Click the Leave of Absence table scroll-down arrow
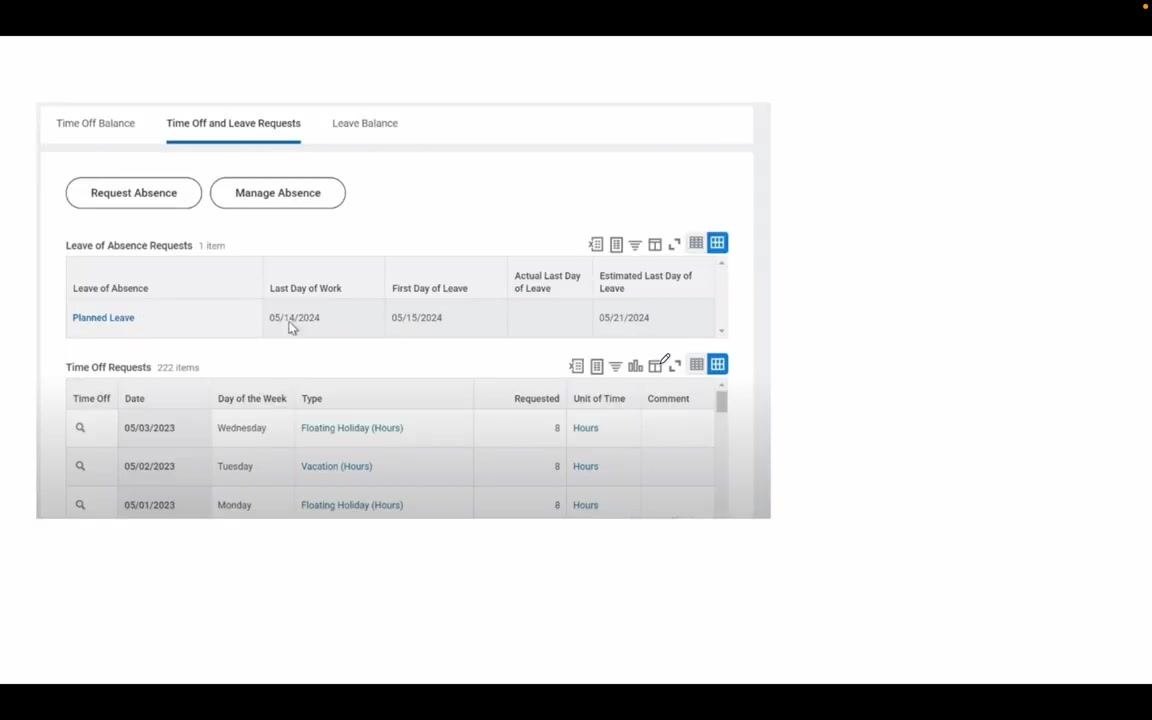This screenshot has height=720, width=1152. point(721,331)
